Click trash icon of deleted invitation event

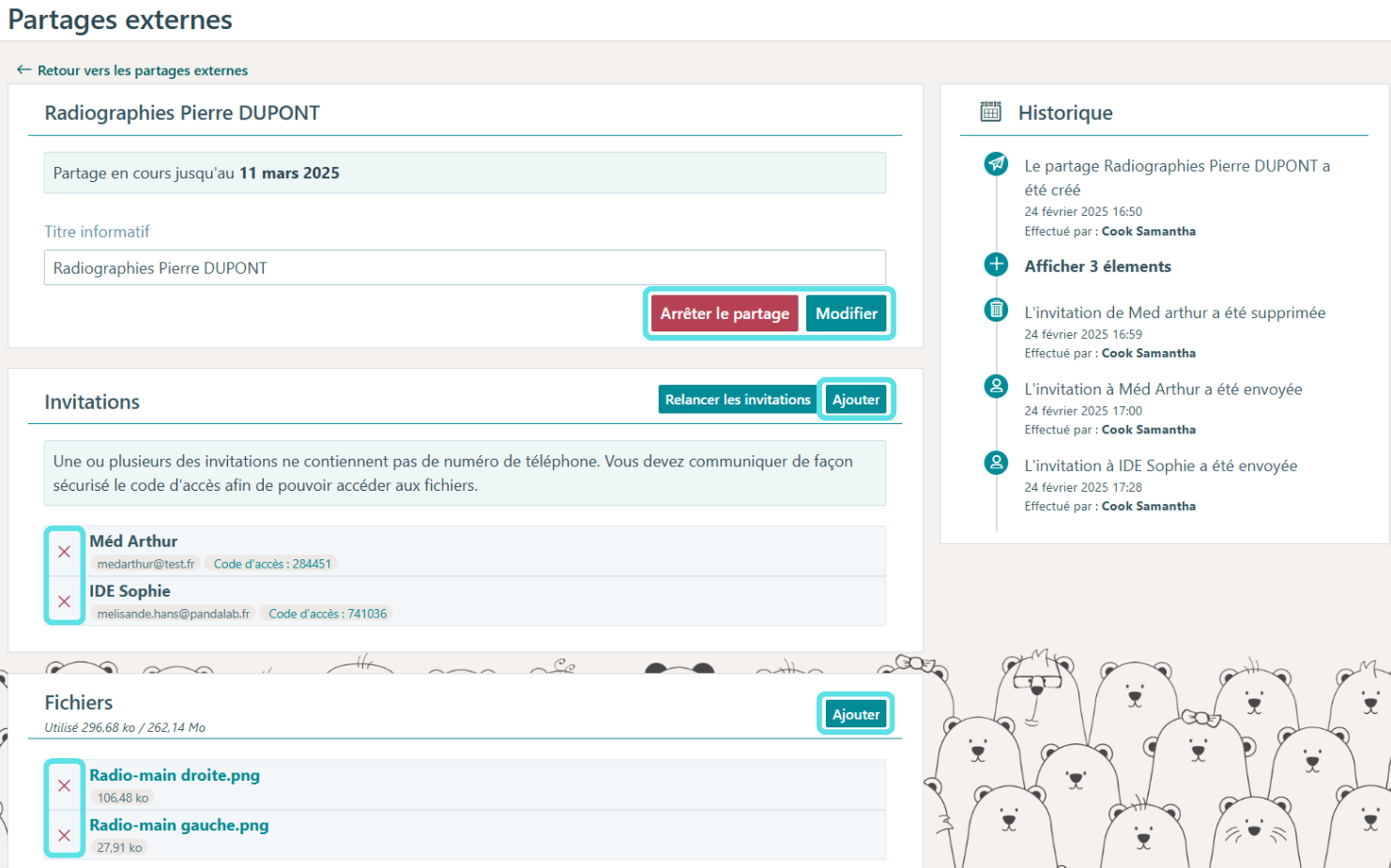coord(996,309)
